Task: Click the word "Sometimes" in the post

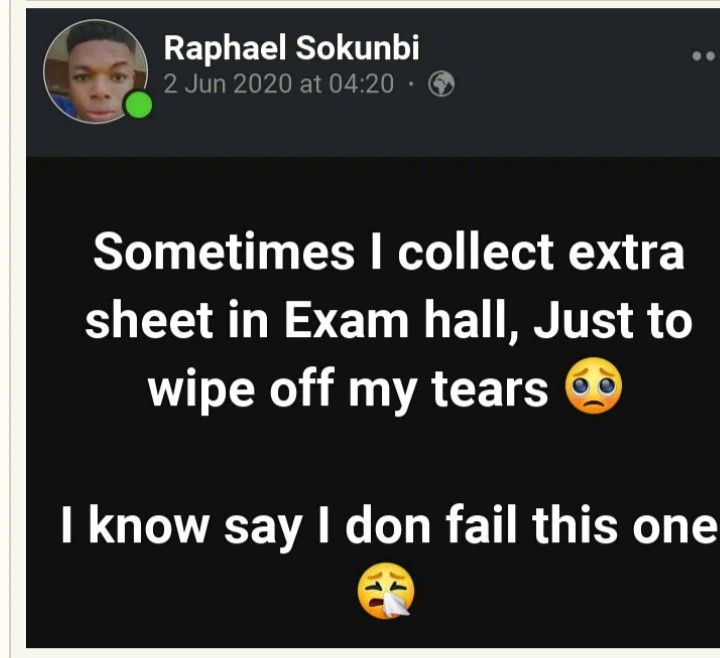Action: 224,253
